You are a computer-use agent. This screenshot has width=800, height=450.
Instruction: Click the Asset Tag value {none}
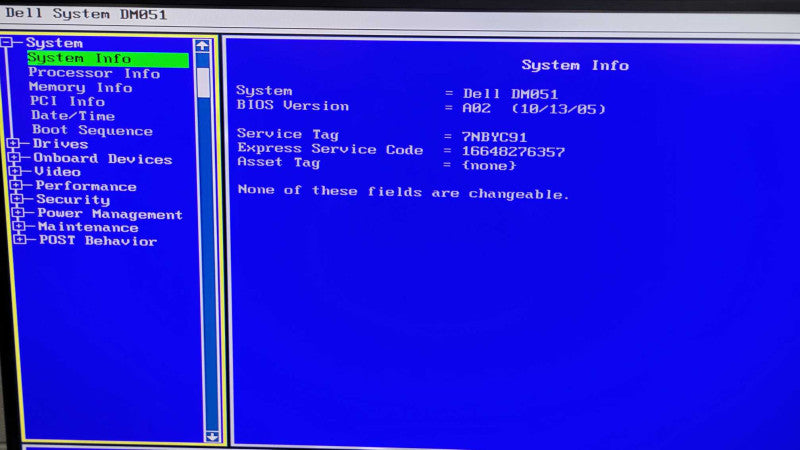[x=489, y=166]
